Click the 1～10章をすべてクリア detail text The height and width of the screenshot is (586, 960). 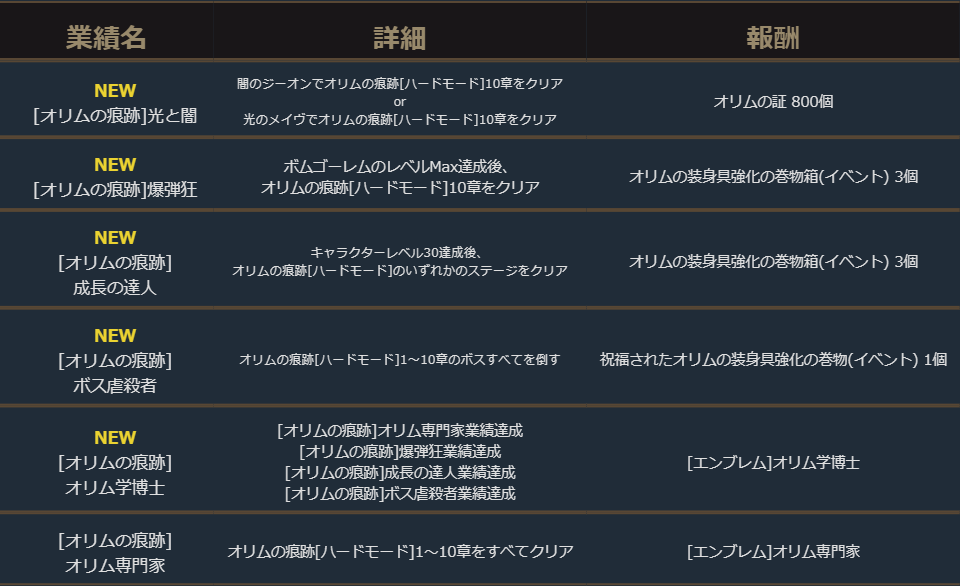399,551
